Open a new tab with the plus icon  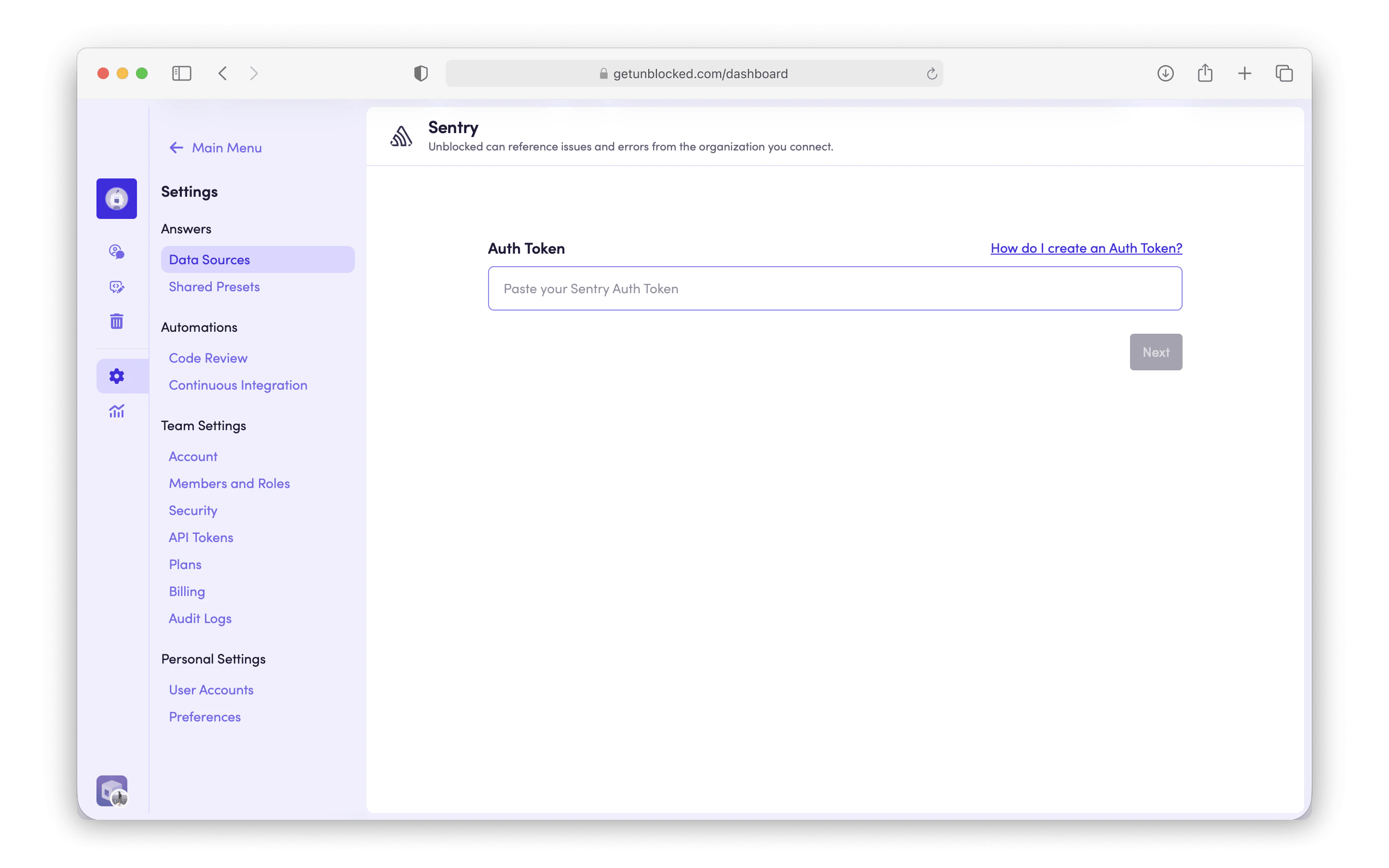point(1244,73)
